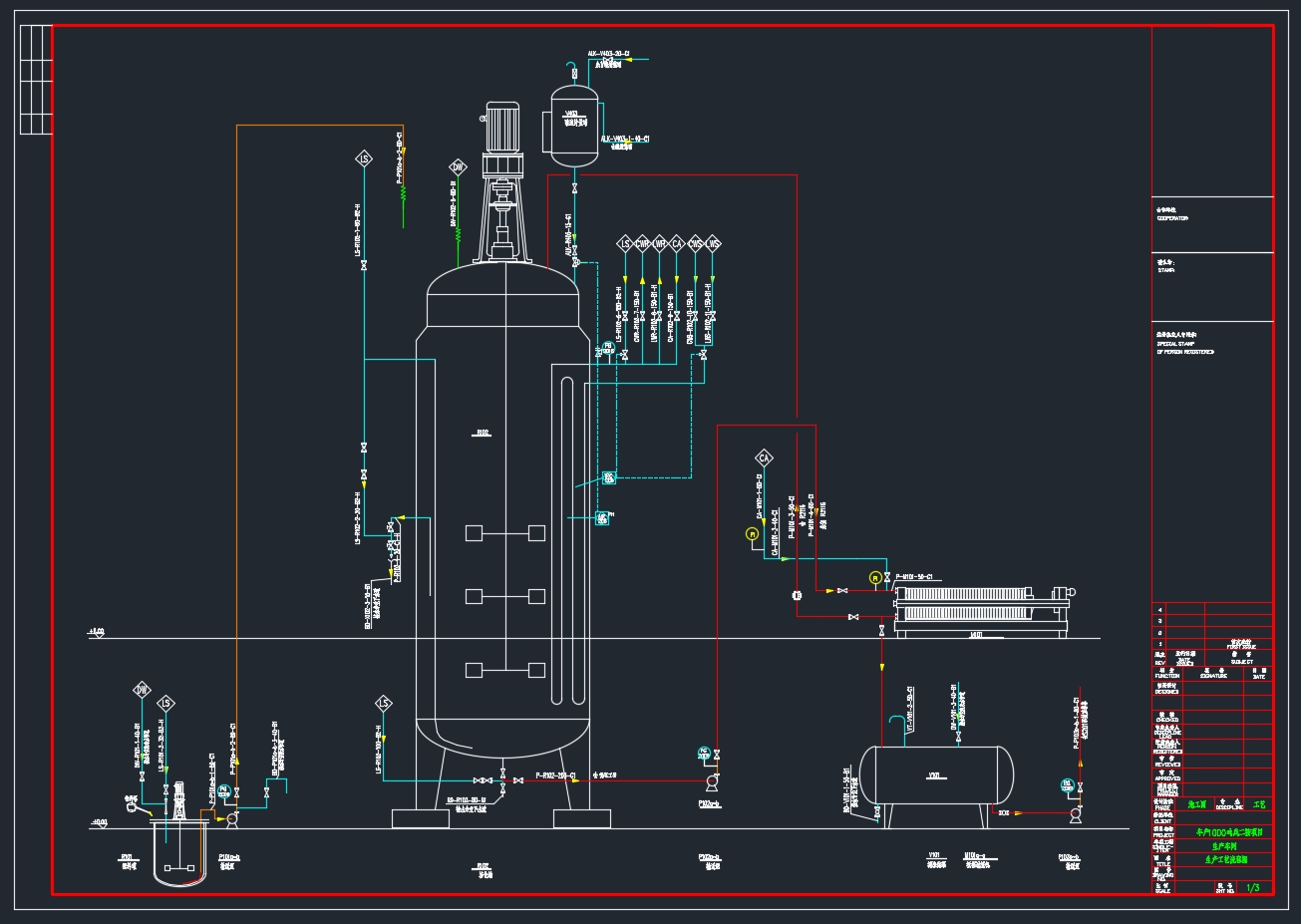Click the R102 label inside the large reactor
Screen dimensions: 1301x924
click(483, 434)
